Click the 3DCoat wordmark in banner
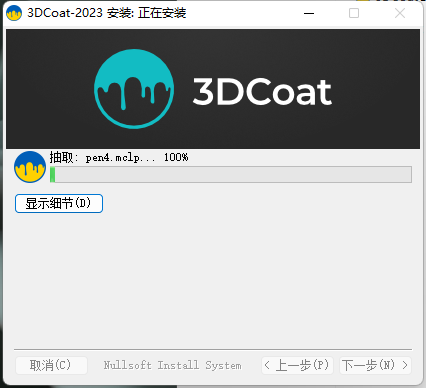The width and height of the screenshot is (426, 388). coord(262,91)
